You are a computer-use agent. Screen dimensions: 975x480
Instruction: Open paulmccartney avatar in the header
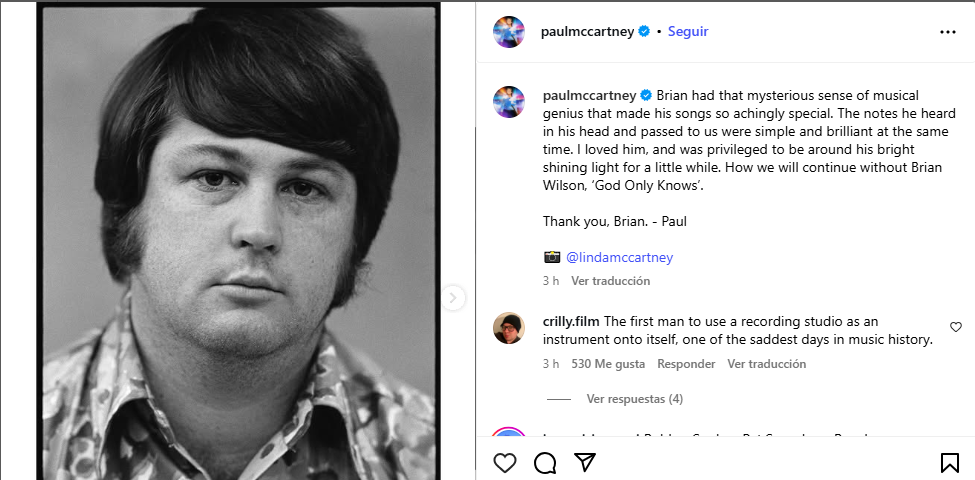[509, 32]
